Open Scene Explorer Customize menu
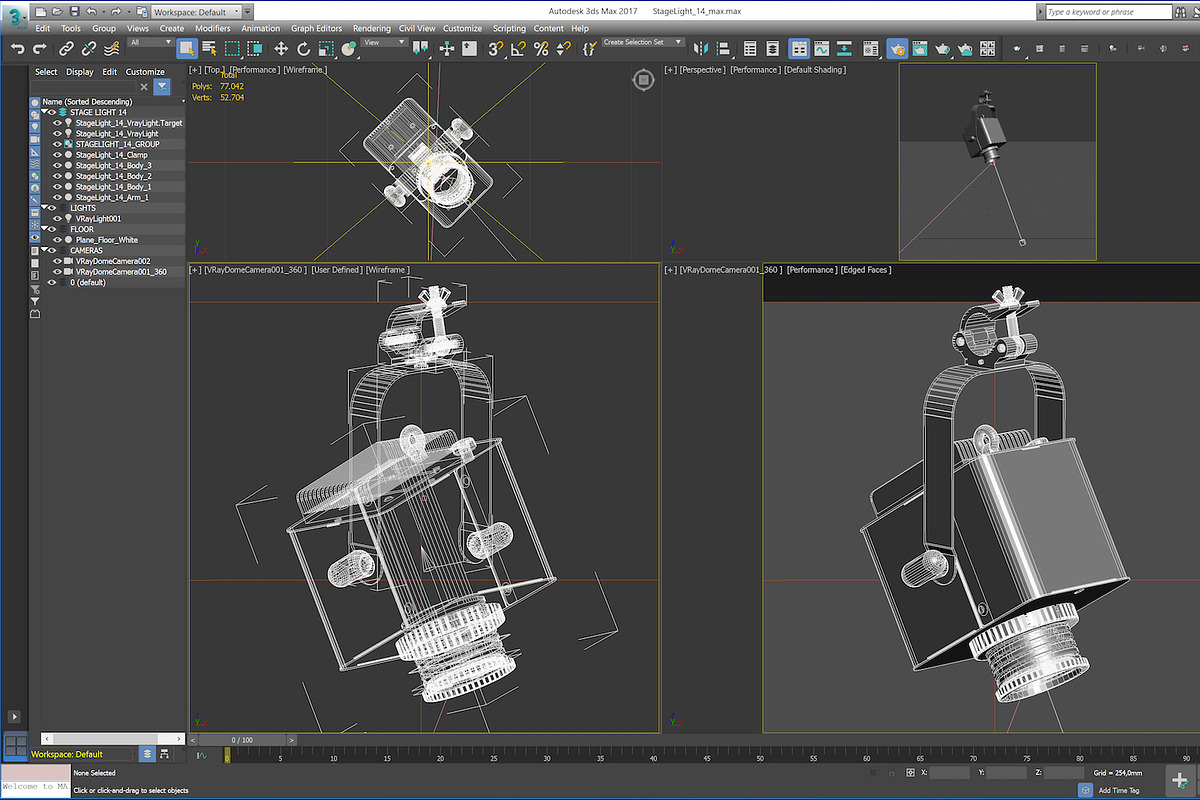Screen dimensions: 1200x800 tap(145, 72)
